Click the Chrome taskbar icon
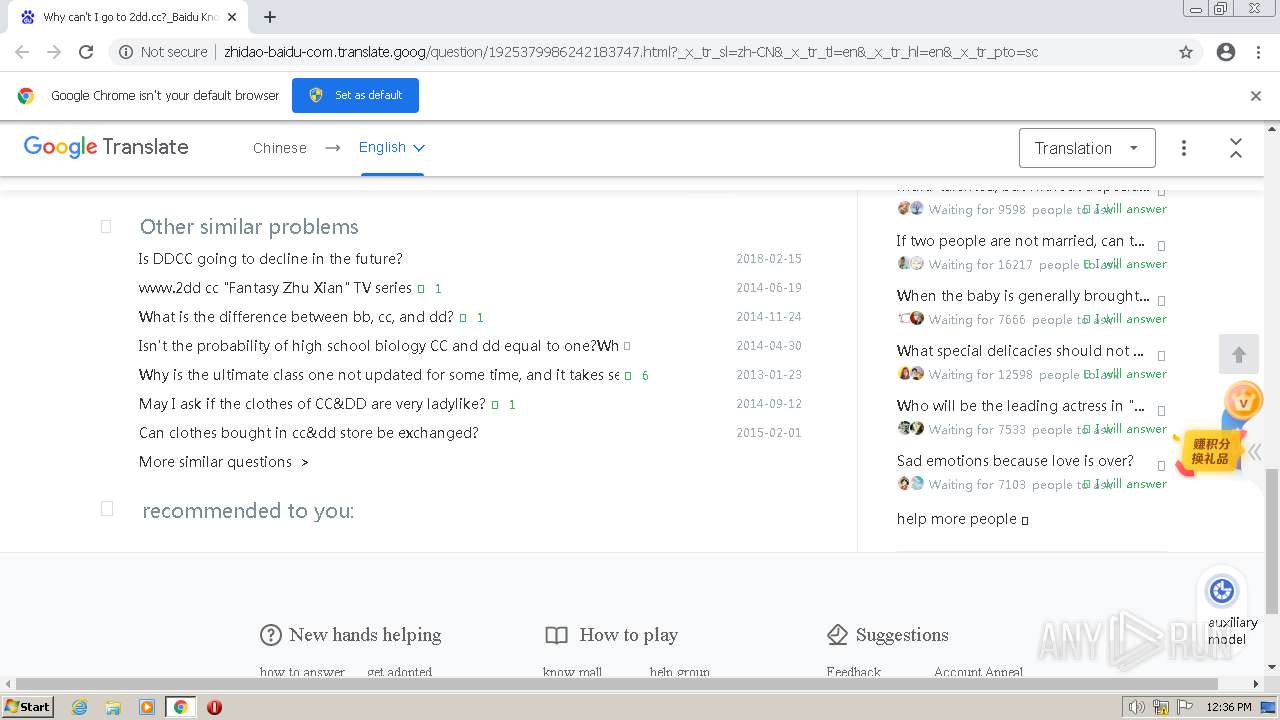 point(180,707)
